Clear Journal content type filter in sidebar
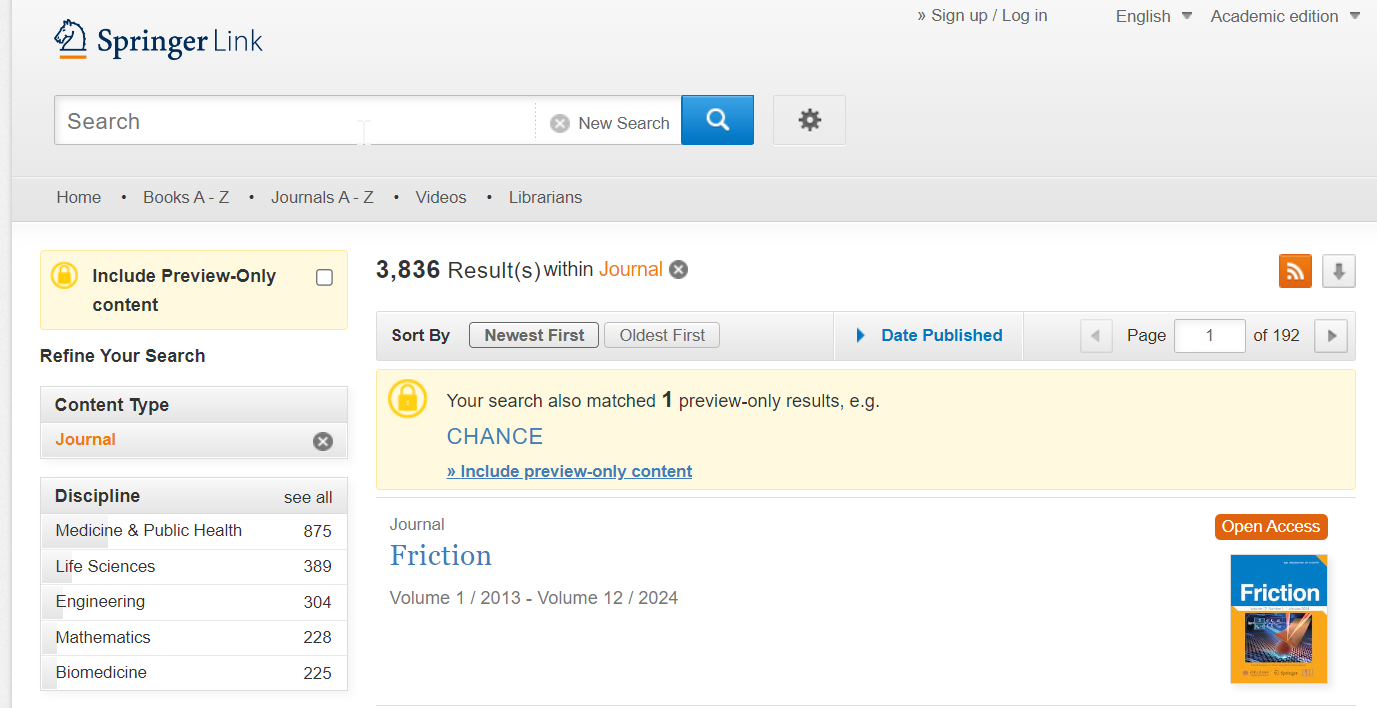Viewport: 1377px width, 708px height. point(322,441)
